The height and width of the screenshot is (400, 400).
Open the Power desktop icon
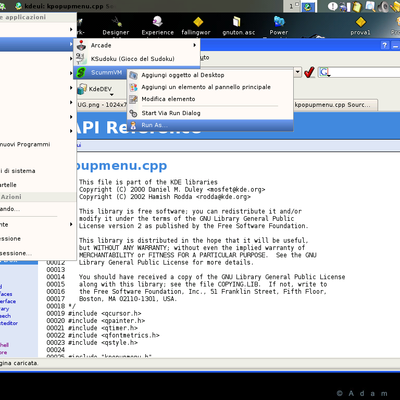point(279,26)
